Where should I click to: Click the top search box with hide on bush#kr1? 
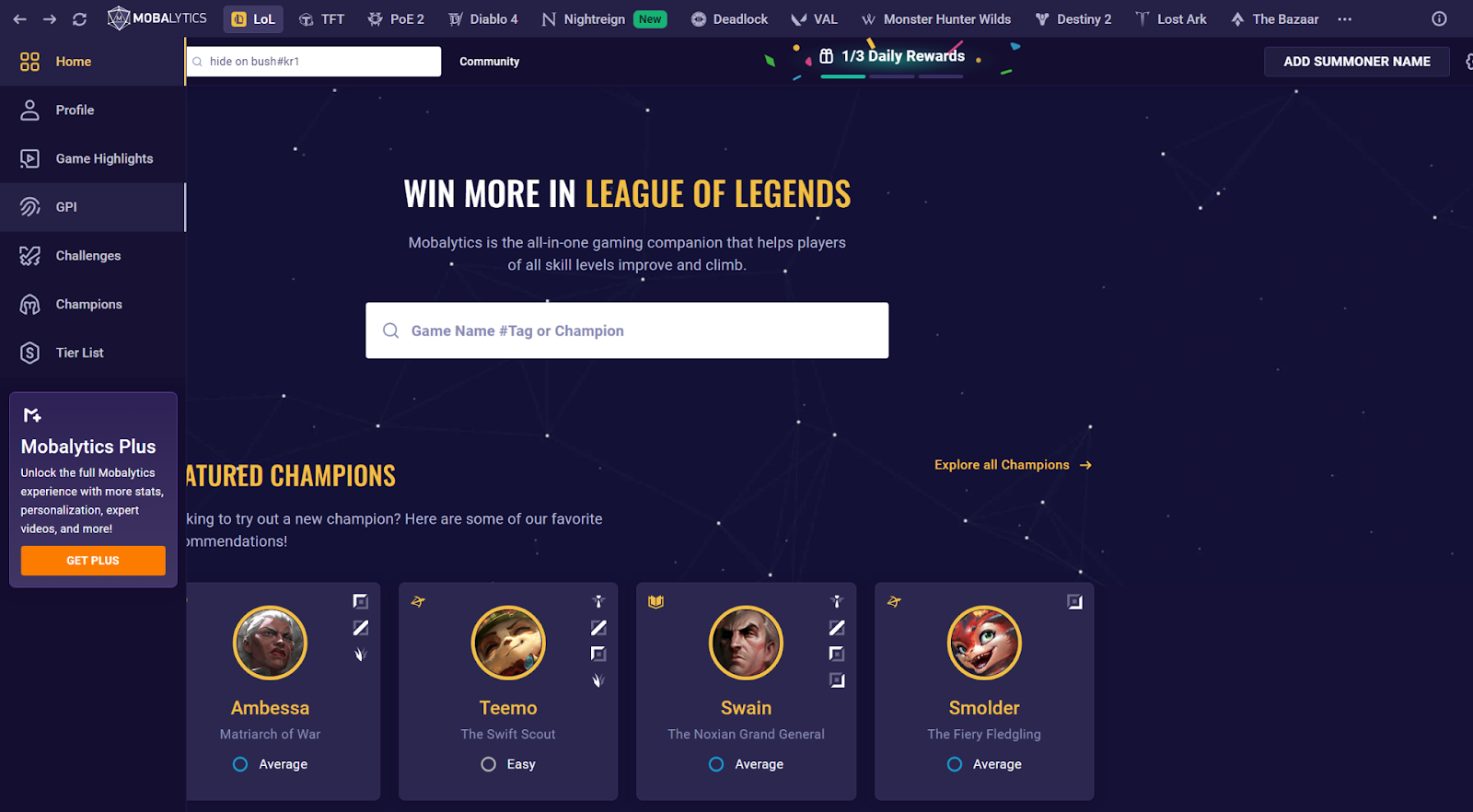(314, 62)
